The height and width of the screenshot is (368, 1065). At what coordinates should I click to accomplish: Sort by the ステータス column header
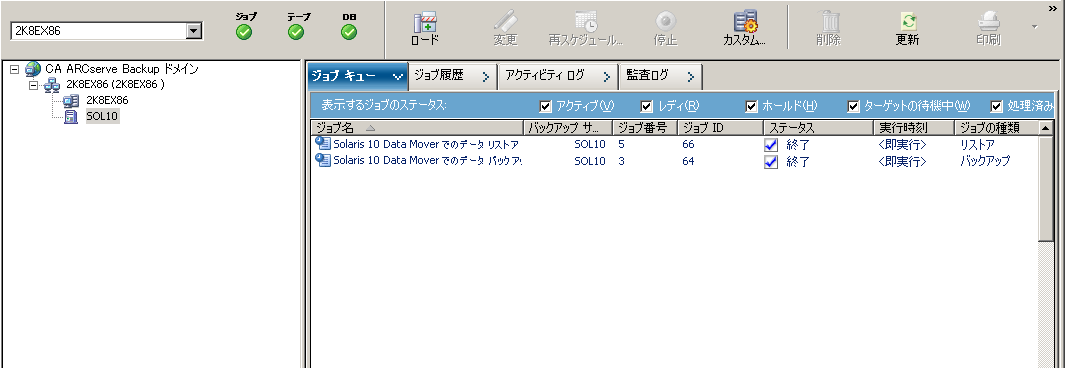tap(818, 128)
